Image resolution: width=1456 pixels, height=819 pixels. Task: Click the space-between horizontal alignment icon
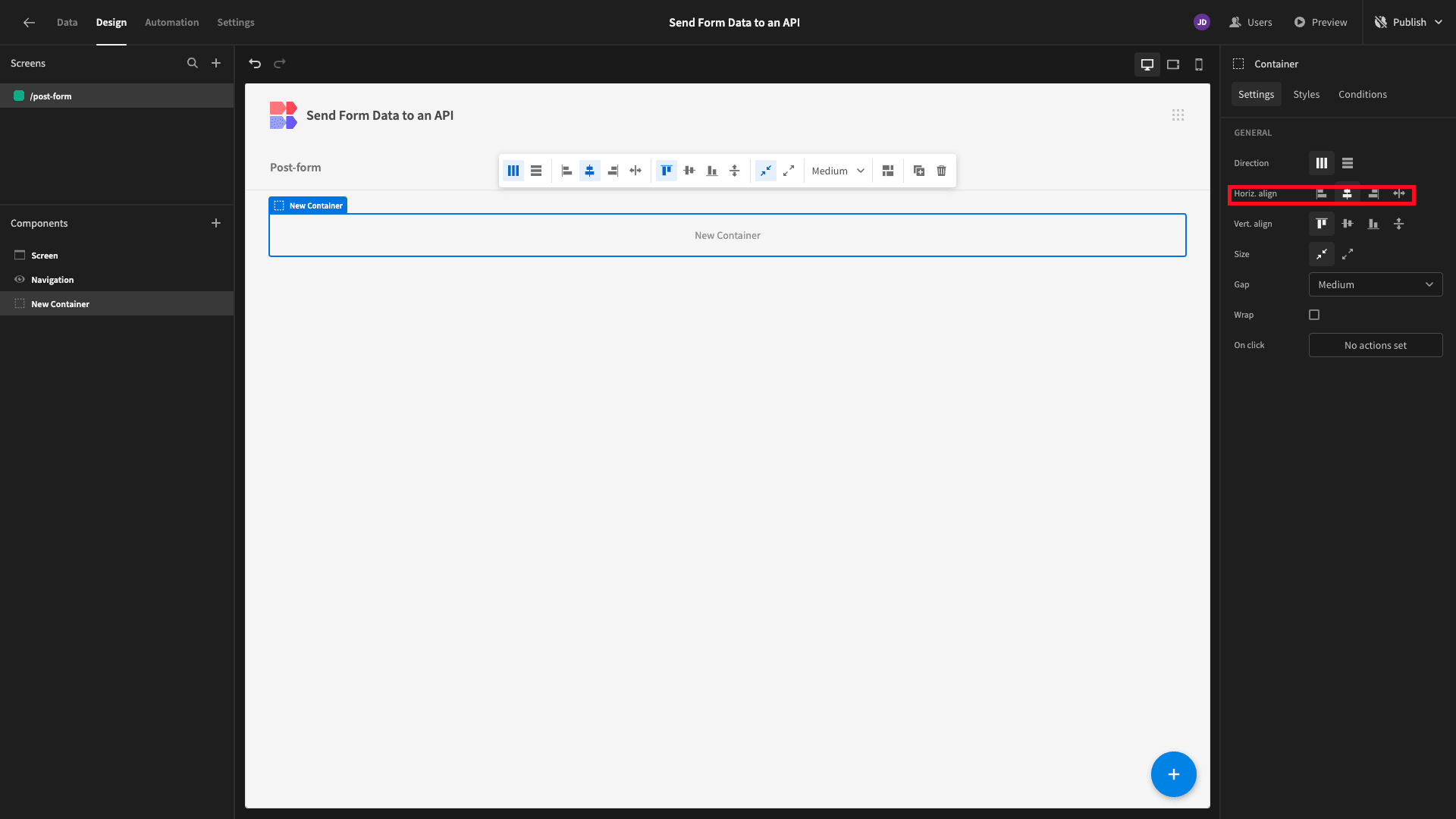click(x=1398, y=193)
